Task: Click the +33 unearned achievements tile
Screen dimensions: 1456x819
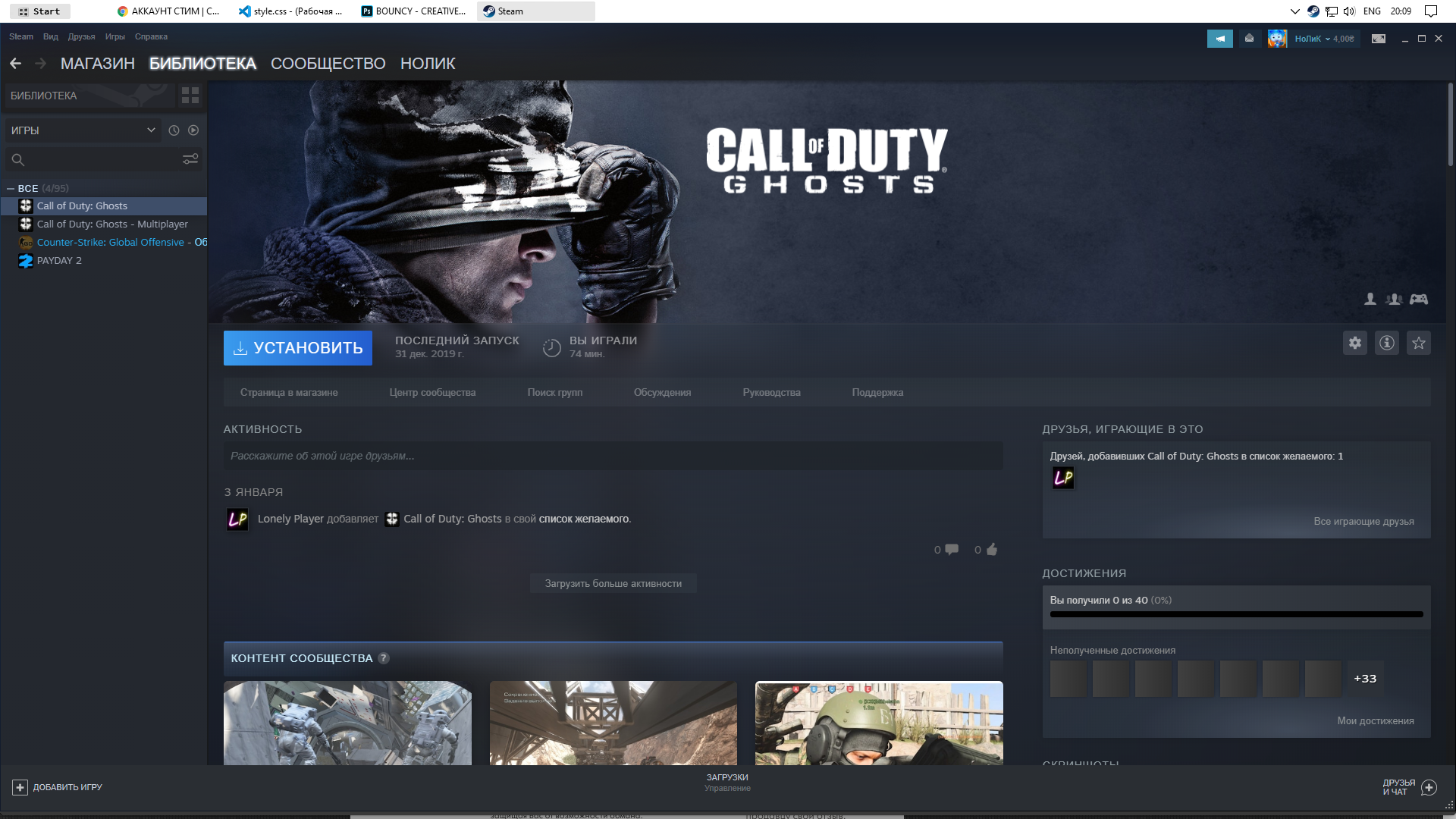Action: click(1365, 679)
